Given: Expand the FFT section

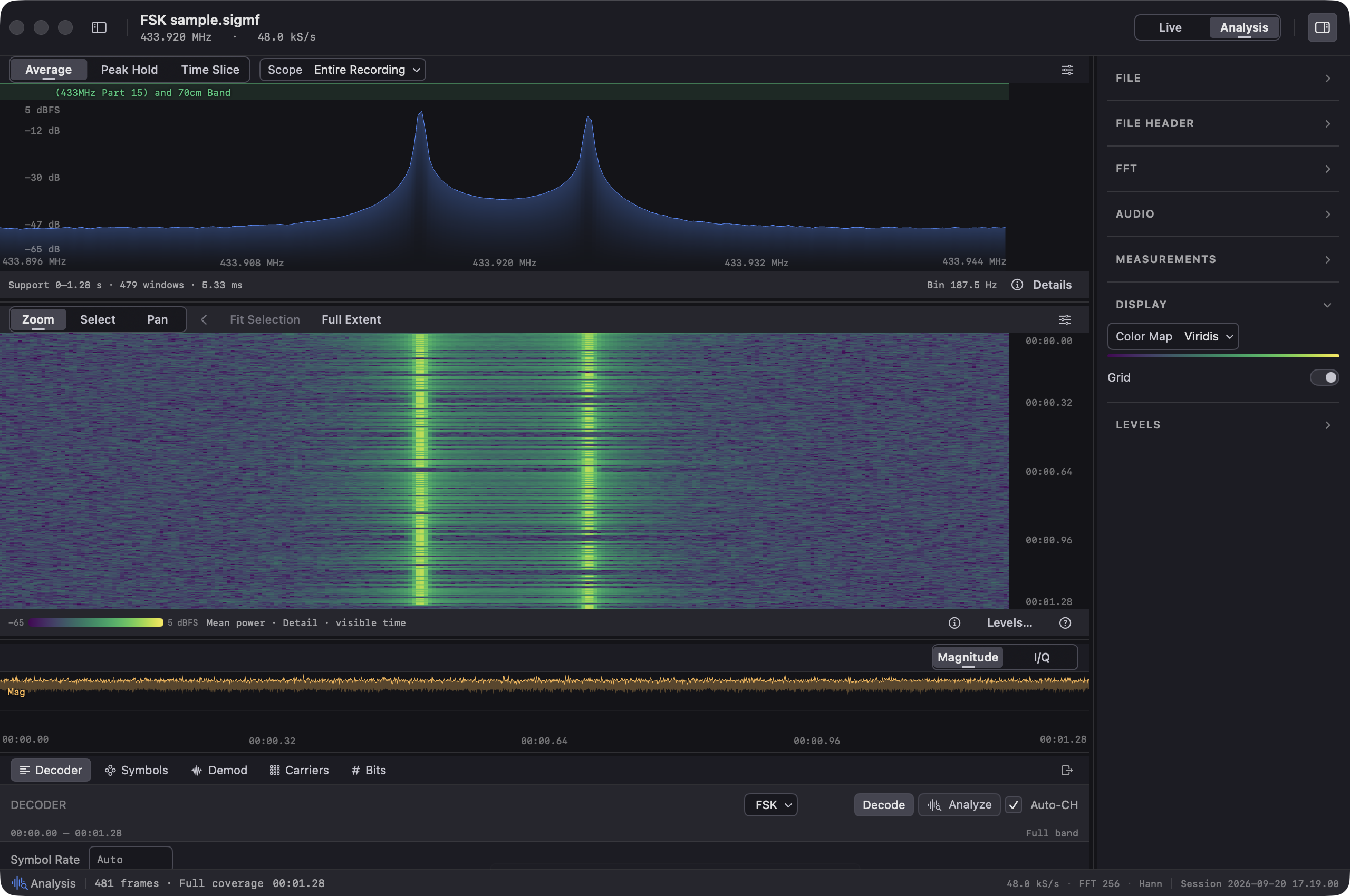Looking at the screenshot, I should 1223,169.
